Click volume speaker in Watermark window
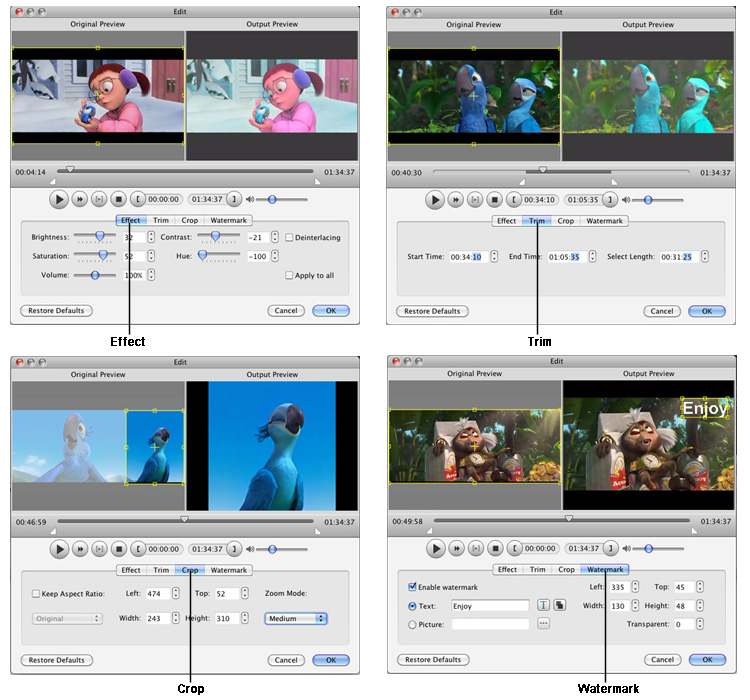The height and width of the screenshot is (700, 750). [627, 548]
